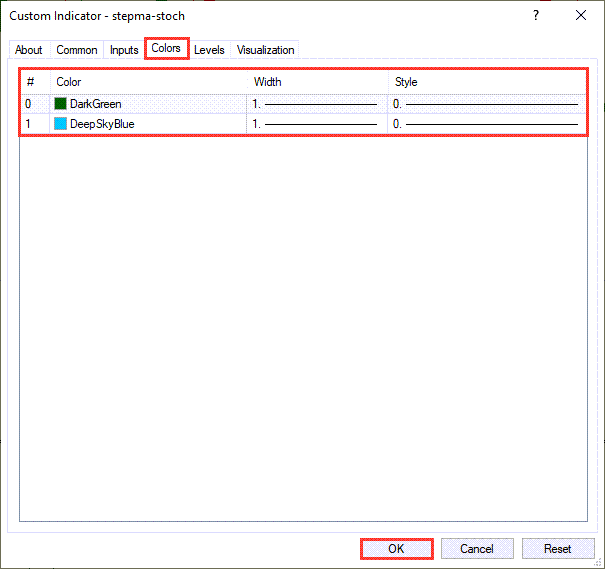Image resolution: width=605 pixels, height=569 pixels.
Task: Switch to the About tab
Action: pyautogui.click(x=29, y=50)
